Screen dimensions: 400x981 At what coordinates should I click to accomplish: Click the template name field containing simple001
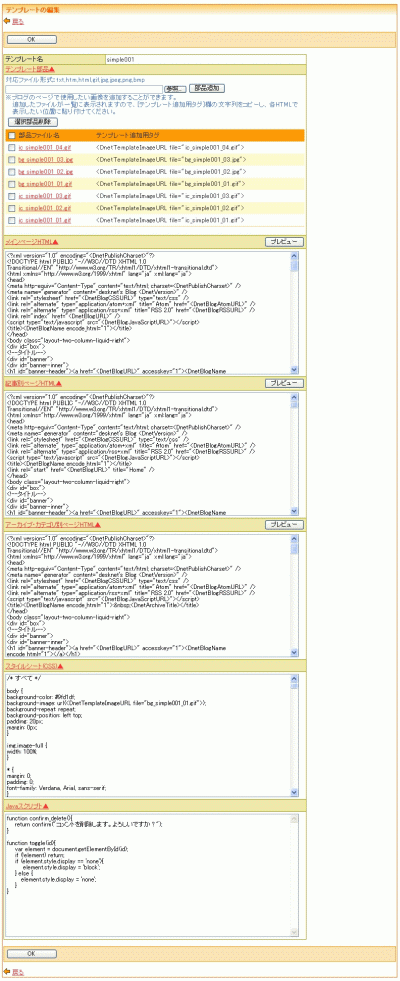205,59
